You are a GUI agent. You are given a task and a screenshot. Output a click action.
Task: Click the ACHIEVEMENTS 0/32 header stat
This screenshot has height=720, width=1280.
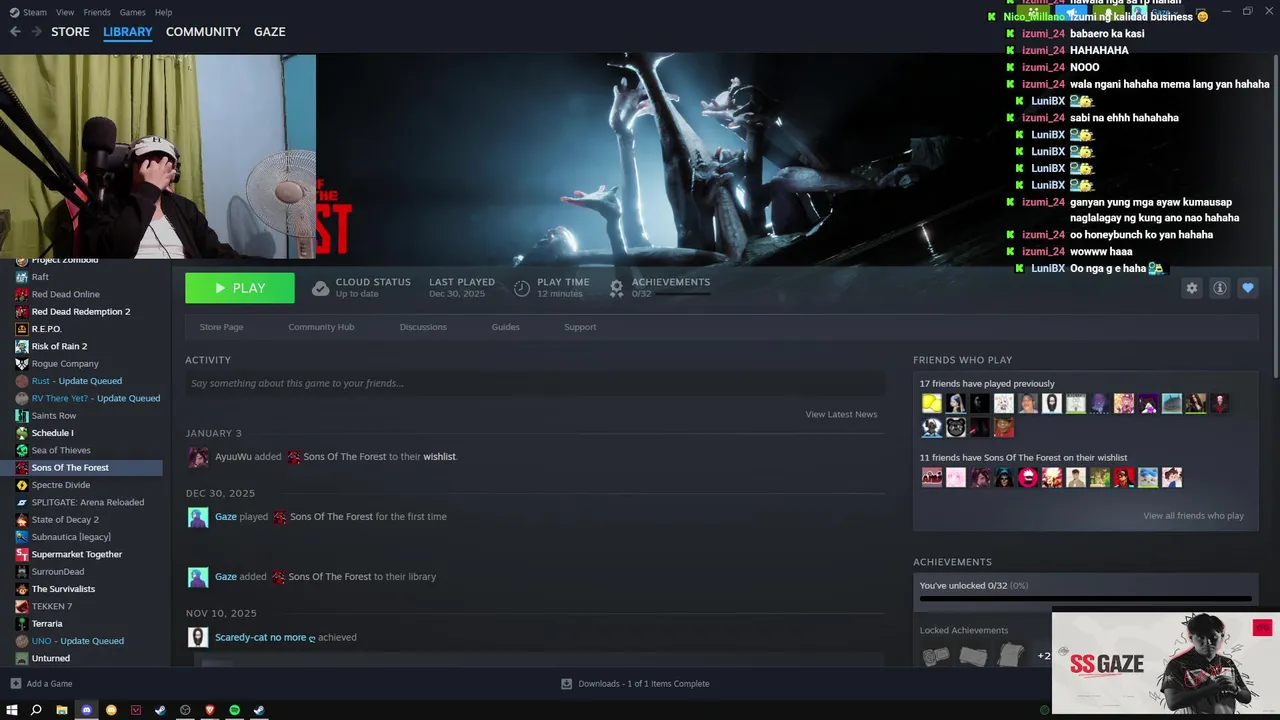pyautogui.click(x=661, y=288)
